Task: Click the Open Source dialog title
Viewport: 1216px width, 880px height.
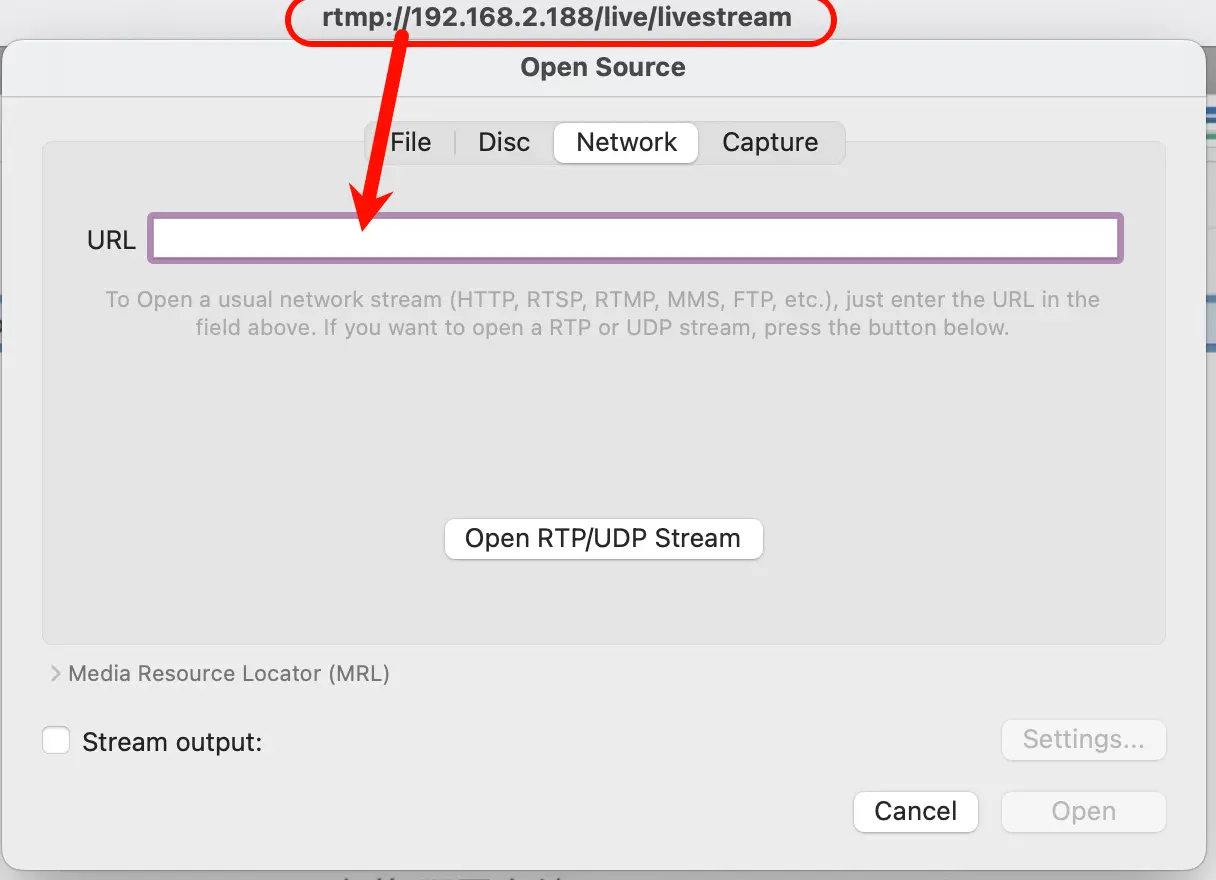Action: (603, 68)
